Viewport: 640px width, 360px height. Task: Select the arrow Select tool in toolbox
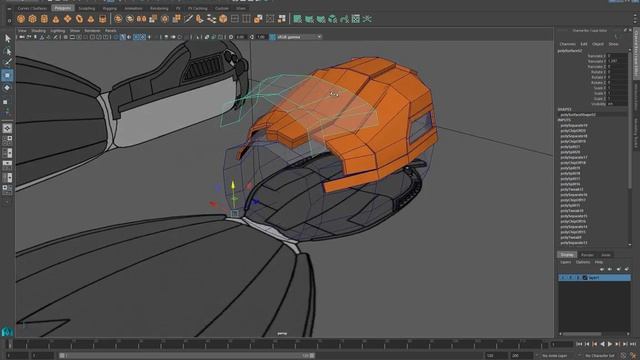7,38
